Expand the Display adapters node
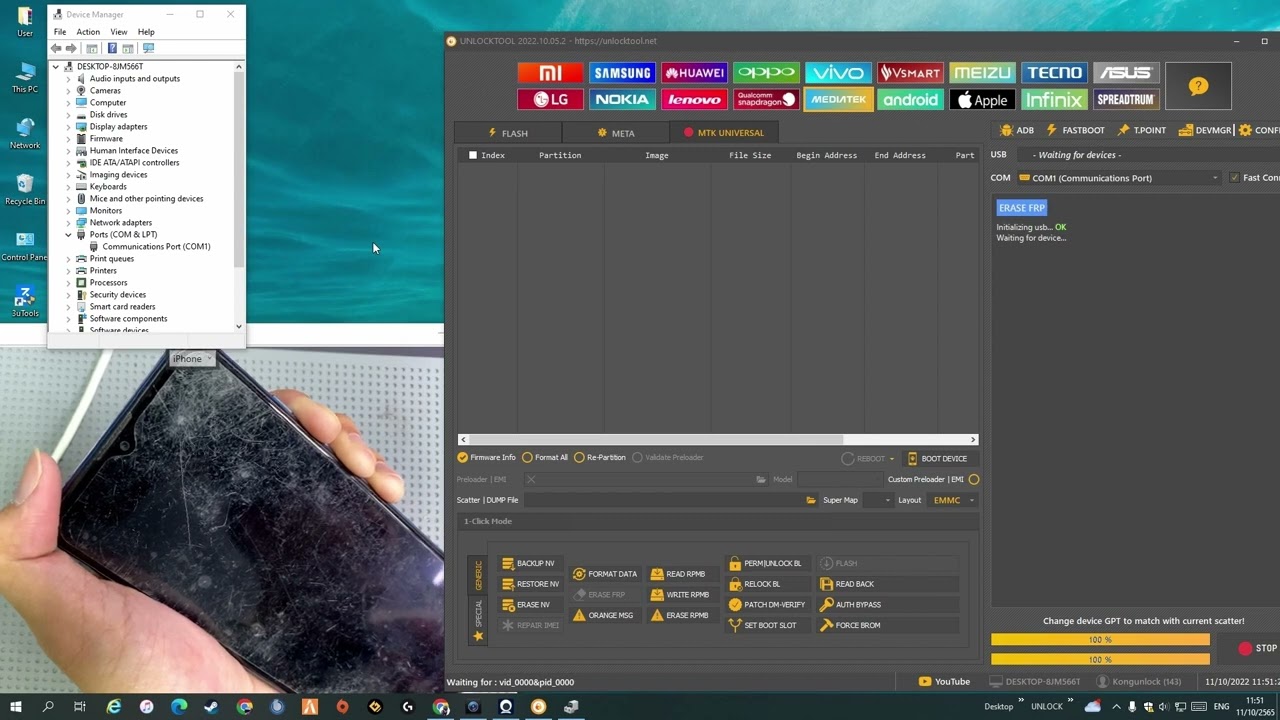1280x720 pixels. [68, 127]
